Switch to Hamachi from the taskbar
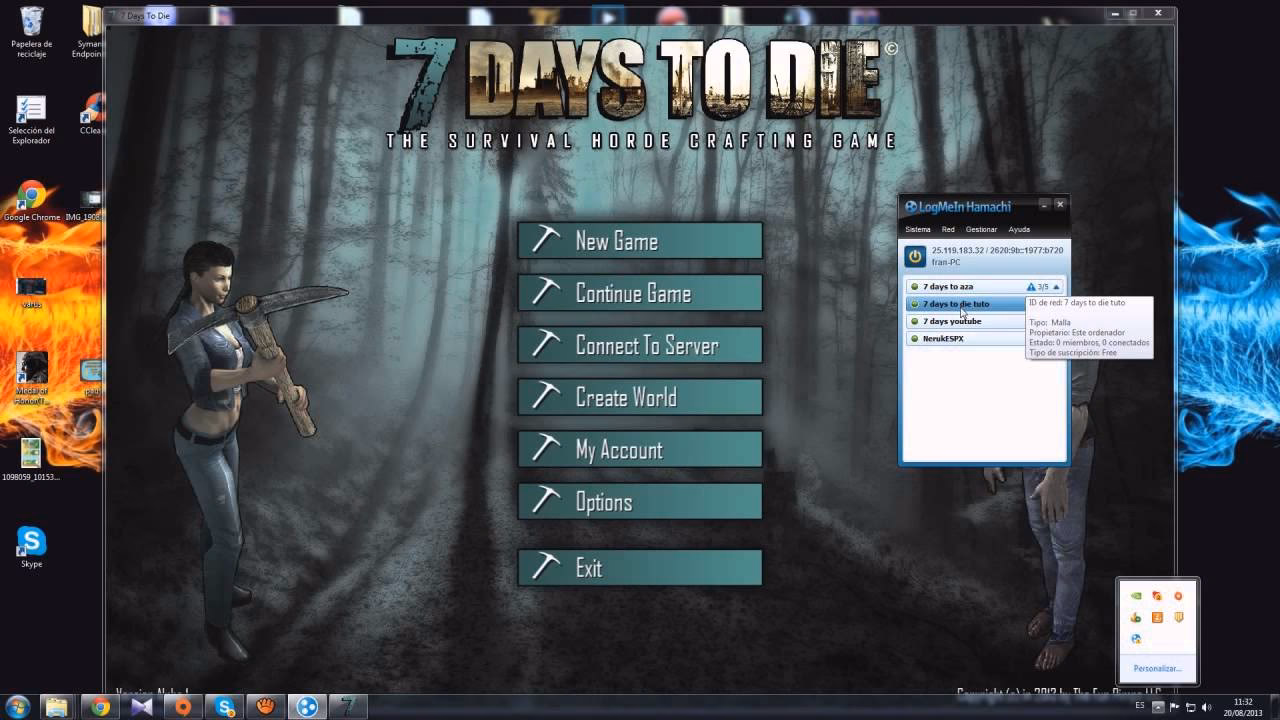Viewport: 1280px width, 720px height. [x=307, y=707]
